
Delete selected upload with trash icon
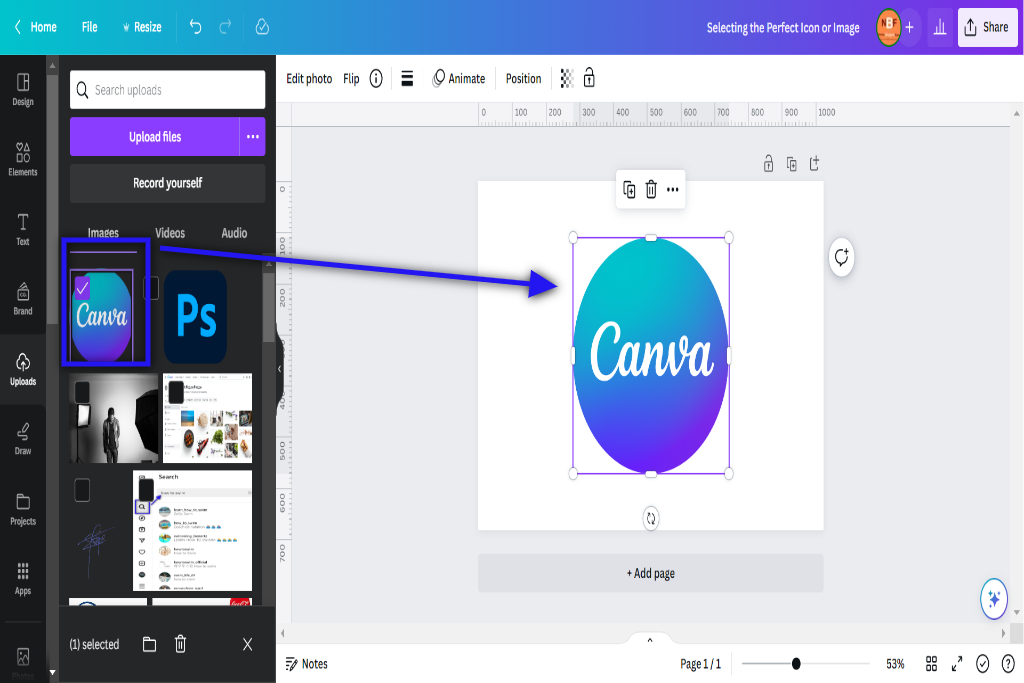point(180,644)
